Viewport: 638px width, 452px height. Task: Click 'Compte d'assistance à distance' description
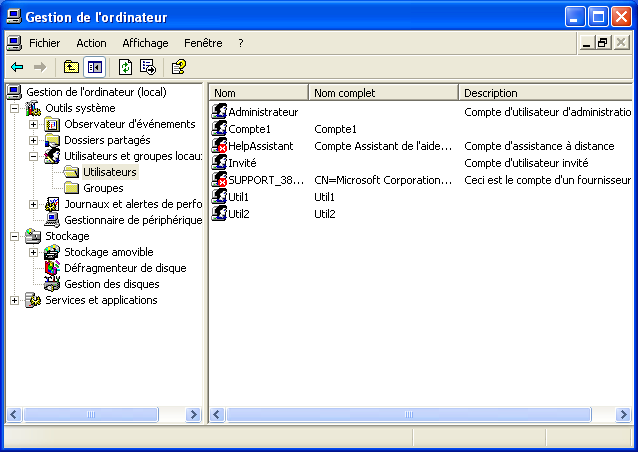point(539,146)
